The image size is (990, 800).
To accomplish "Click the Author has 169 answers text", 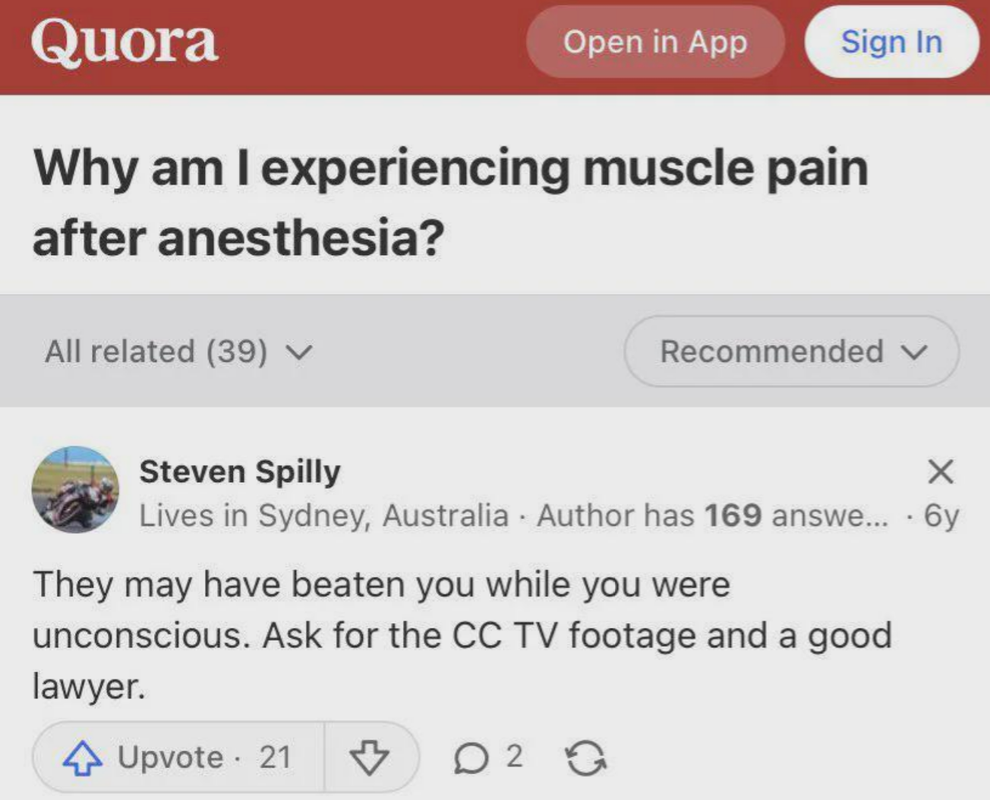I will 712,515.
